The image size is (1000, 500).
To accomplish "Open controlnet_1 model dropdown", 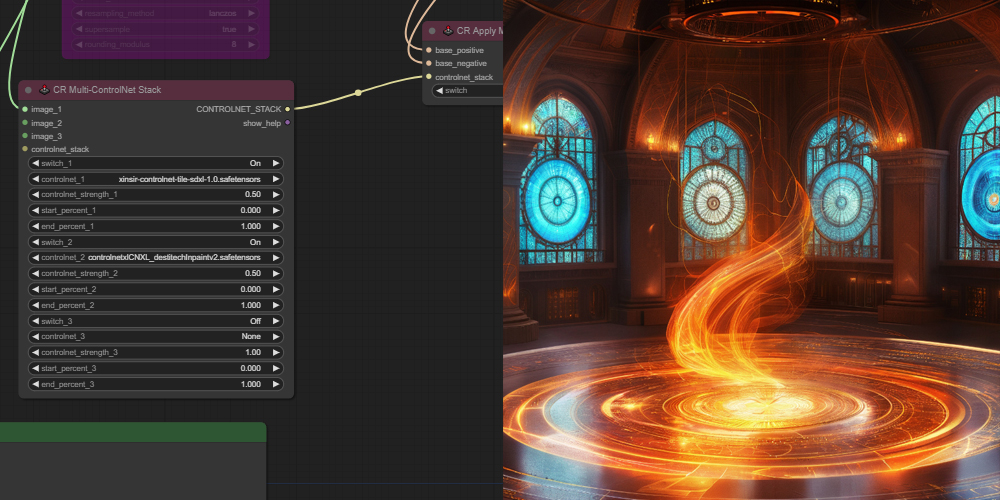I will (156, 179).
